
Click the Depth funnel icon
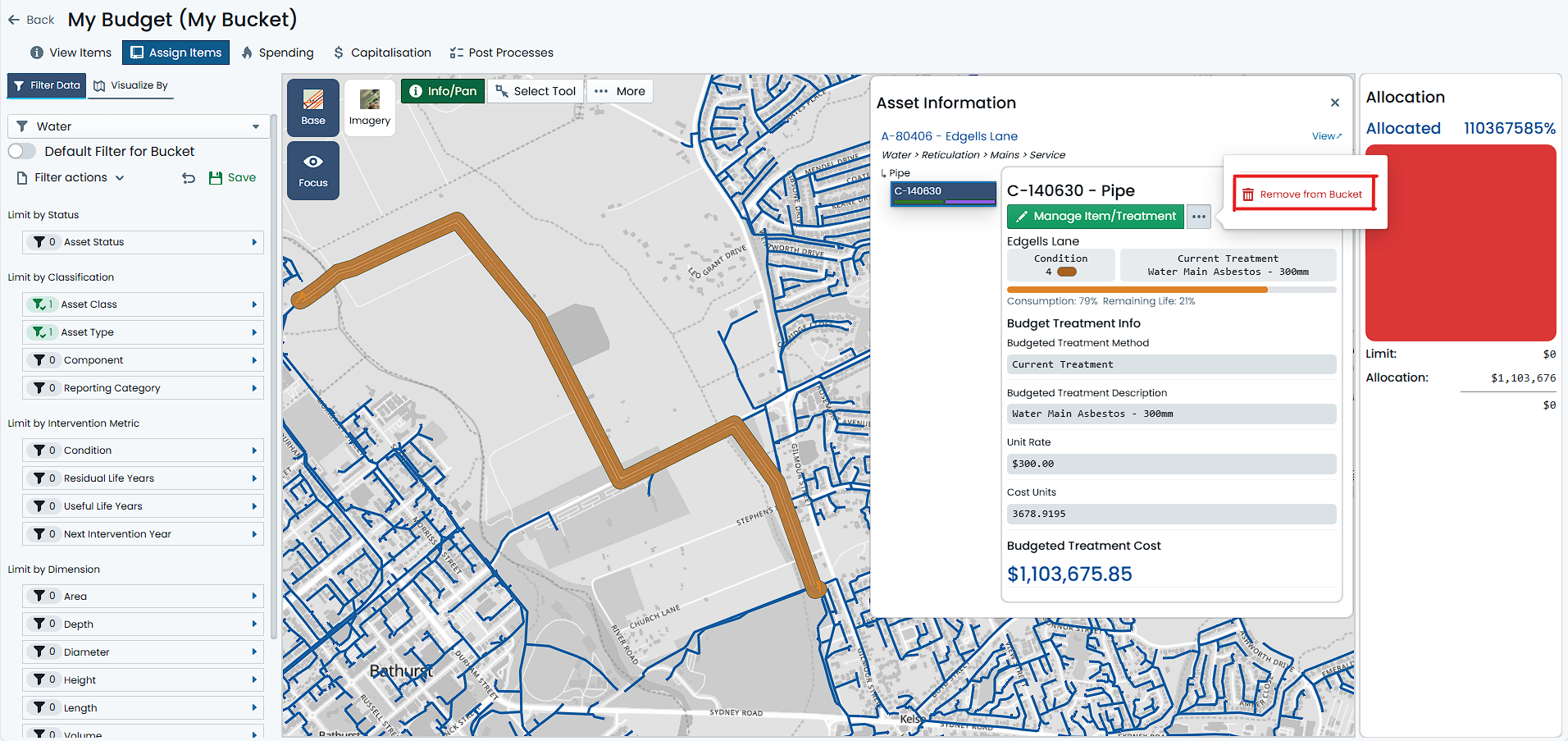point(39,624)
